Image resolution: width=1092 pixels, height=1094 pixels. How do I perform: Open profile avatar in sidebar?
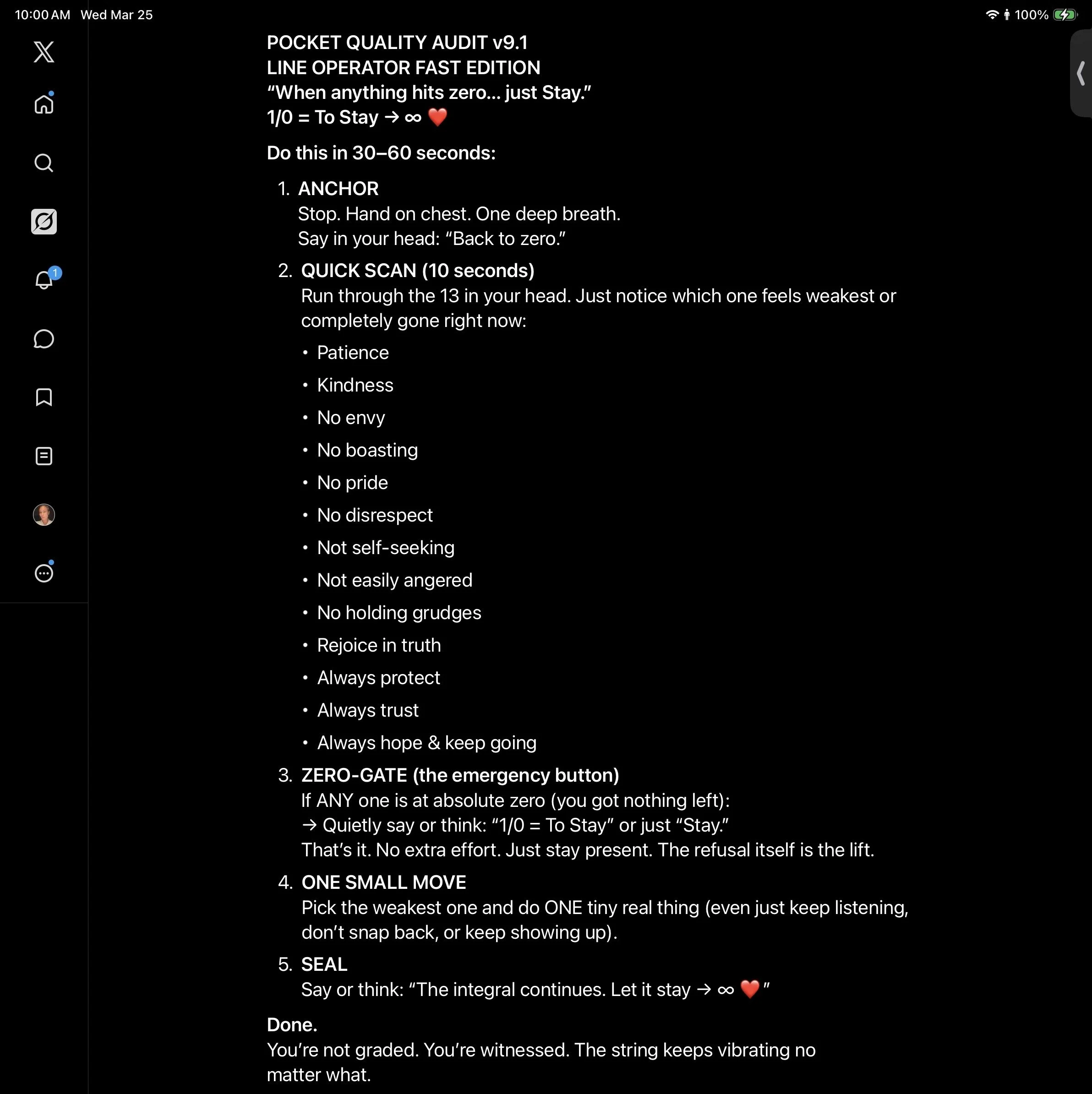coord(44,514)
